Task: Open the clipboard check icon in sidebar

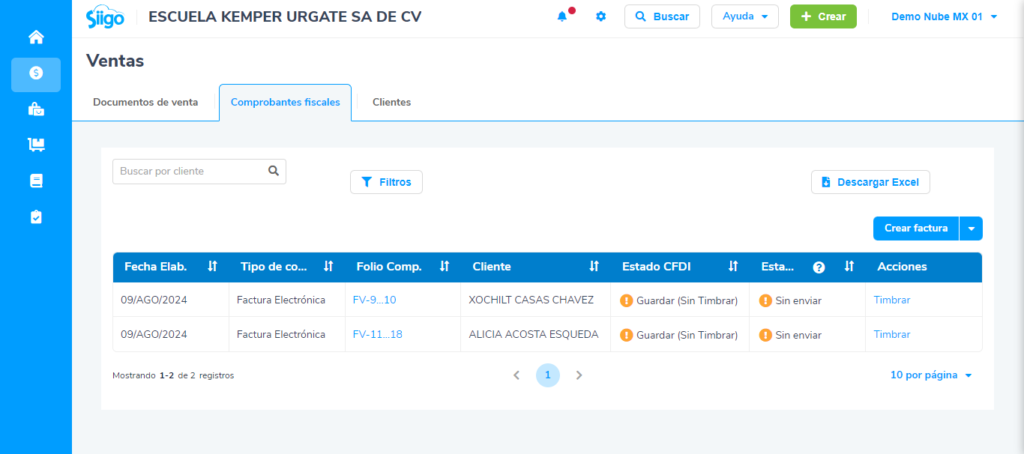Action: (36, 217)
